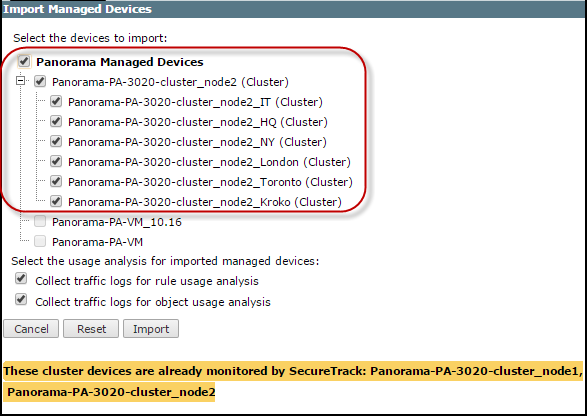Image resolution: width=587 pixels, height=416 pixels.
Task: Deselect the cluster_node2_London checkbox
Action: click(x=56, y=161)
